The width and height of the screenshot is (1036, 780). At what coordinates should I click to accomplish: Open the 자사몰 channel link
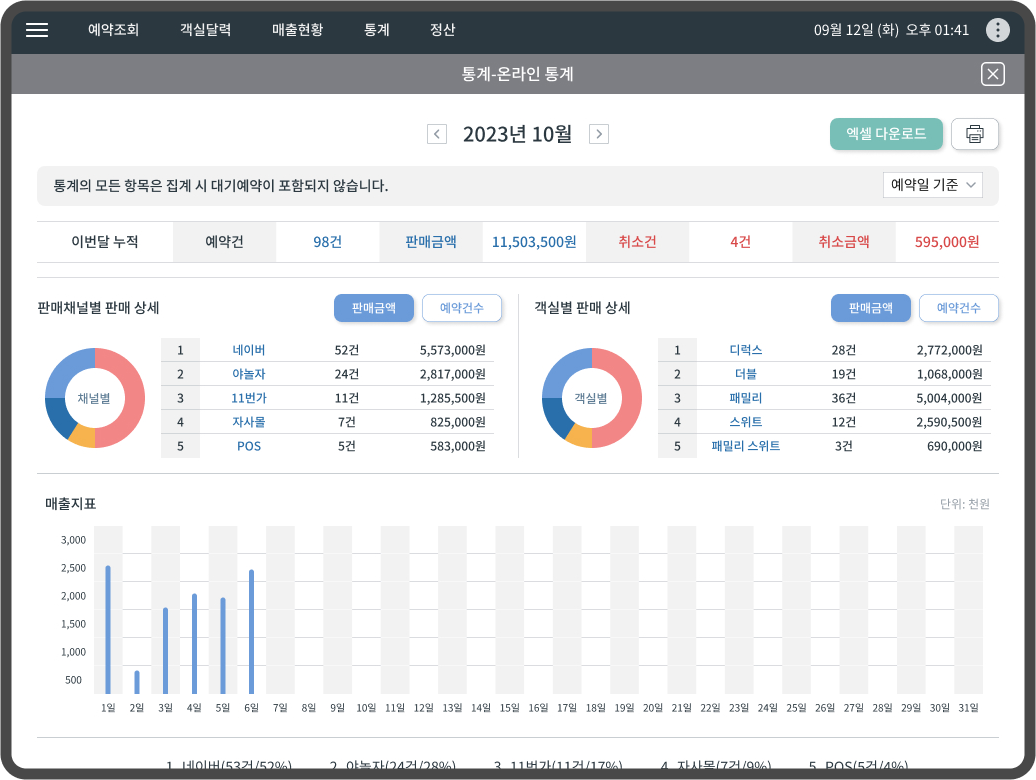[x=248, y=422]
